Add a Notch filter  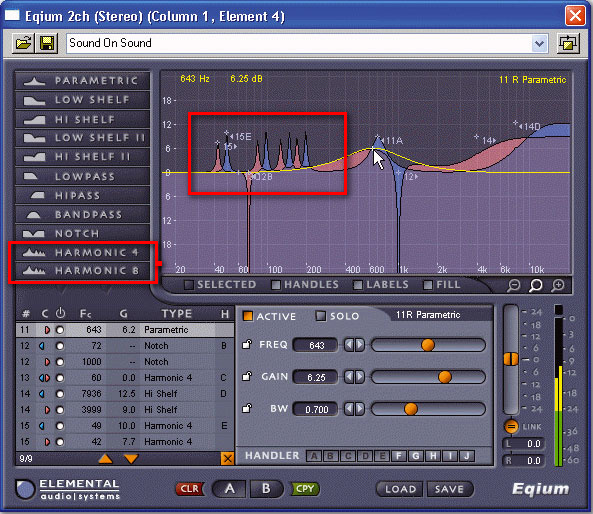82,233
